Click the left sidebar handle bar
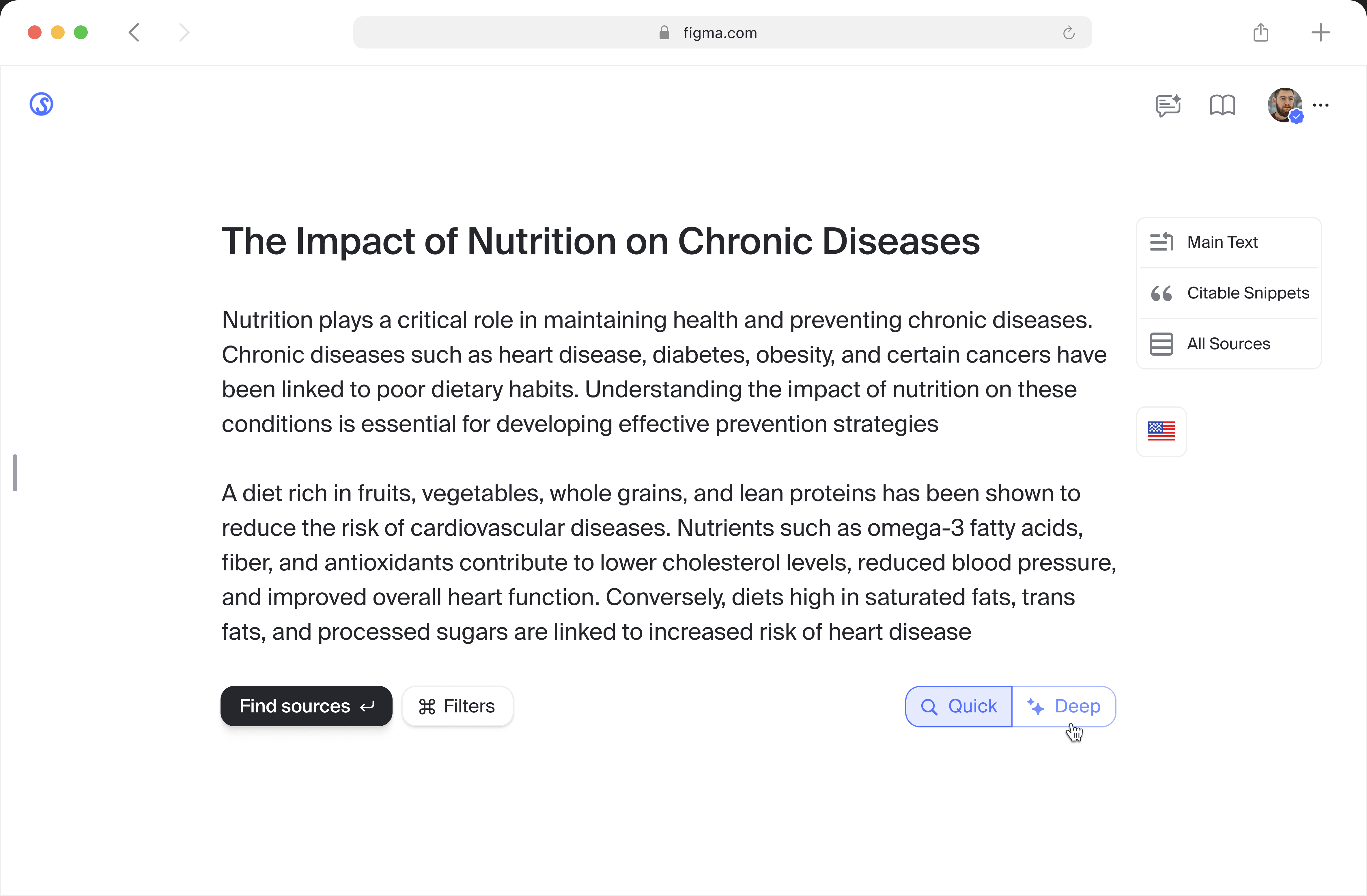 (15, 473)
